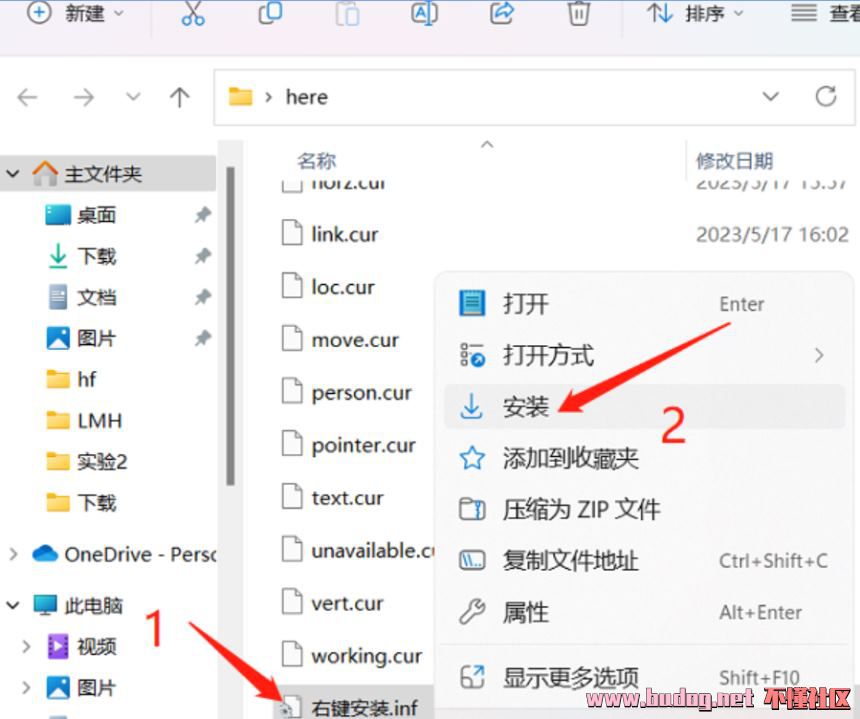Expand the OneDrive tree node

(x=13, y=554)
